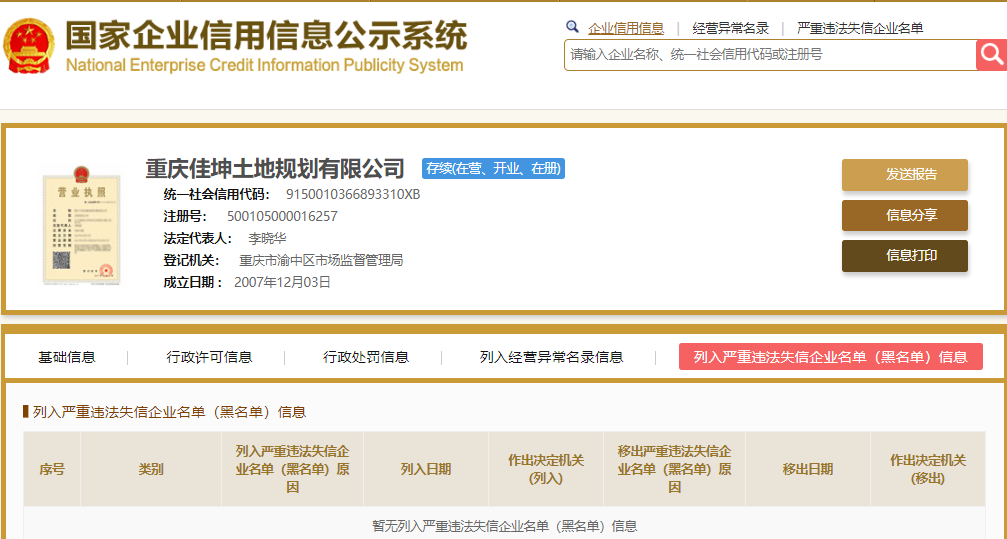Click the 信息分享 button
Image resolution: width=1007 pixels, height=539 pixels.
tap(904, 215)
